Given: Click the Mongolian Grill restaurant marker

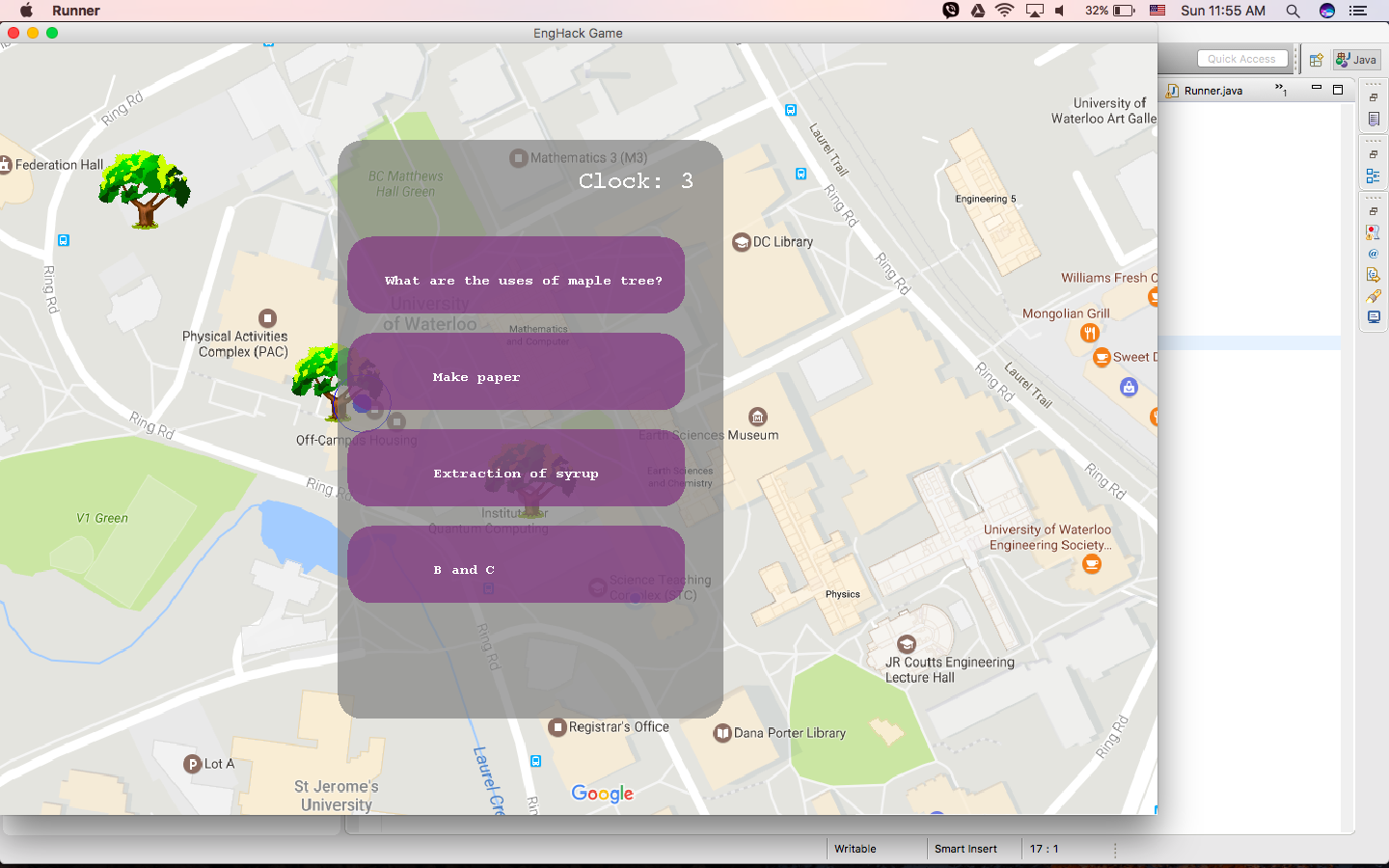Looking at the screenshot, I should click(x=1090, y=333).
